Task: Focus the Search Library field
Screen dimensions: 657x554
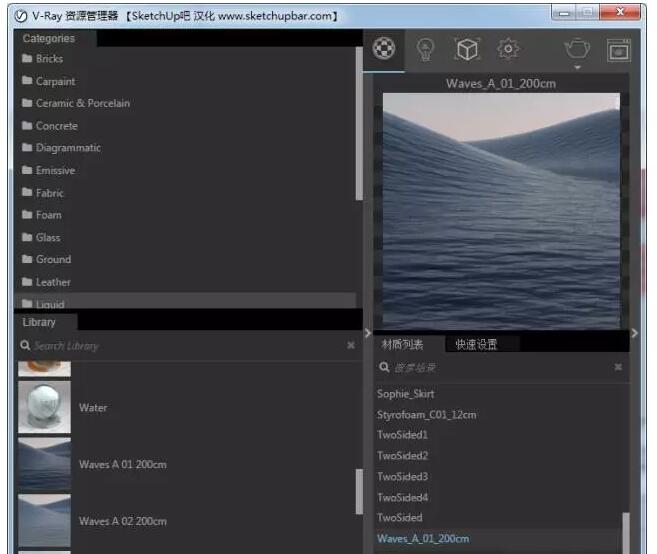Action: (x=187, y=346)
